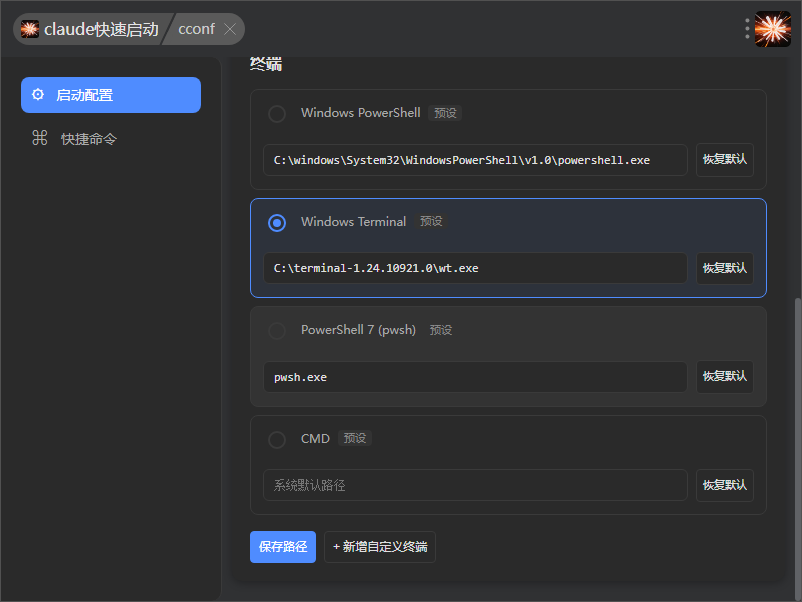This screenshot has height=602, width=802.
Task: Restore default for PowerShell 7 path
Action: (725, 376)
